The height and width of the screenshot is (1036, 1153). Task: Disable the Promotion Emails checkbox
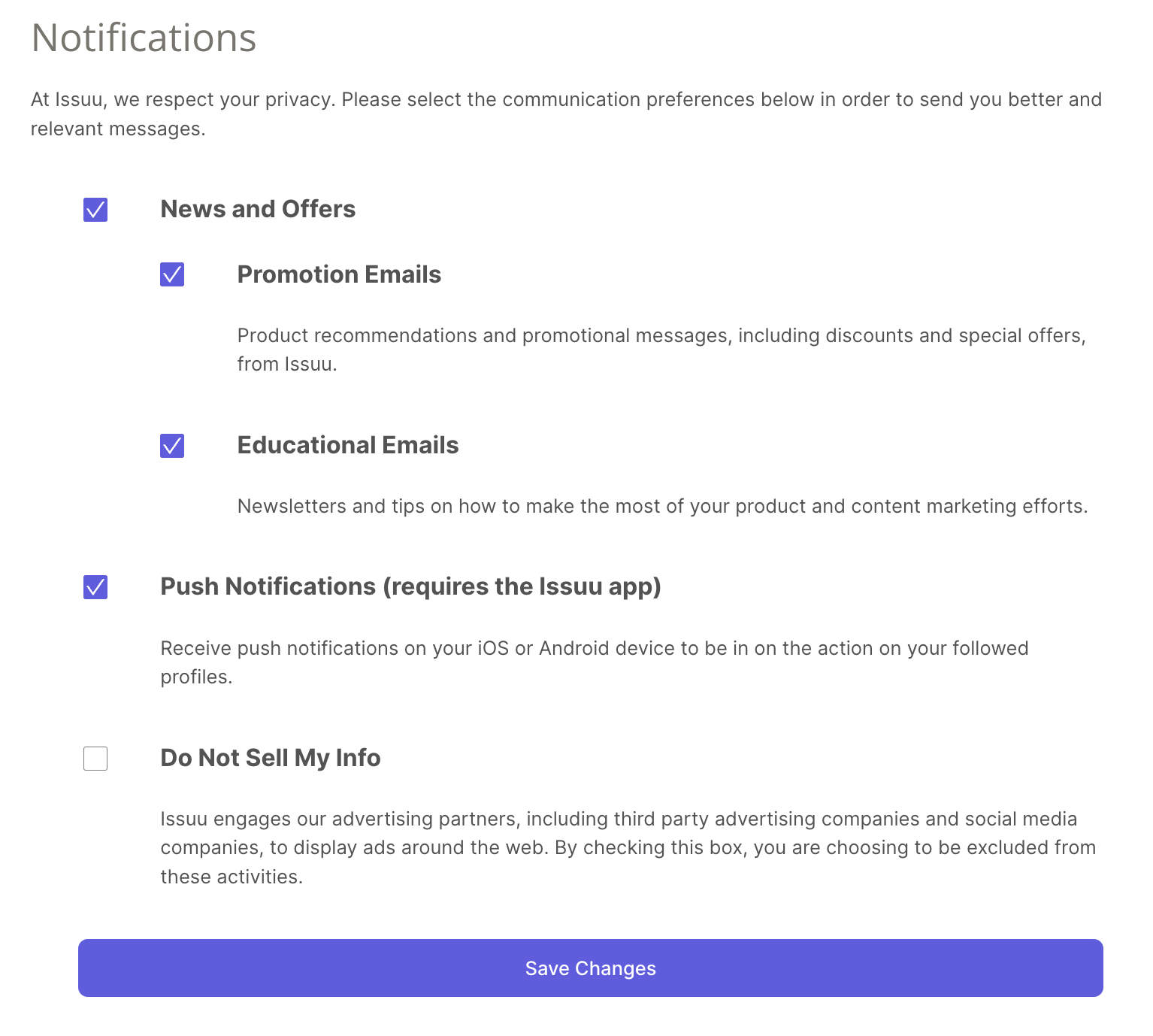click(x=172, y=274)
